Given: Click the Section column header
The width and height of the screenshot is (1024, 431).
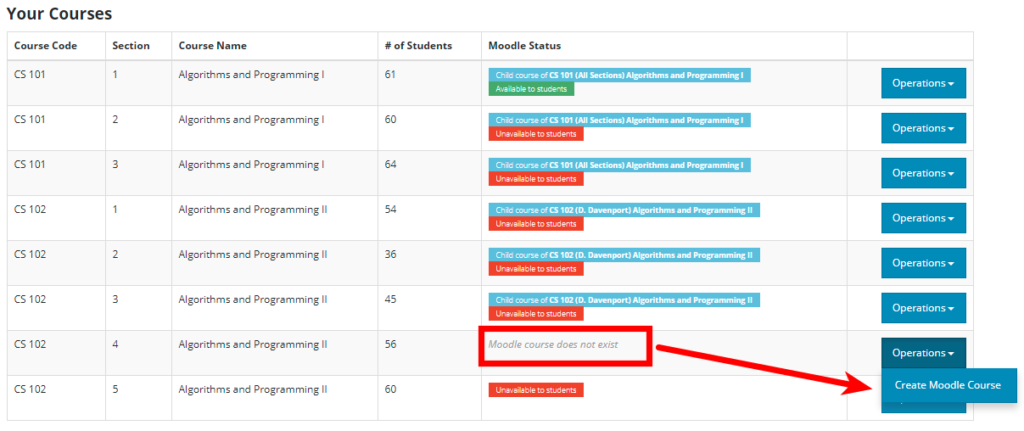Looking at the screenshot, I should pos(129,46).
